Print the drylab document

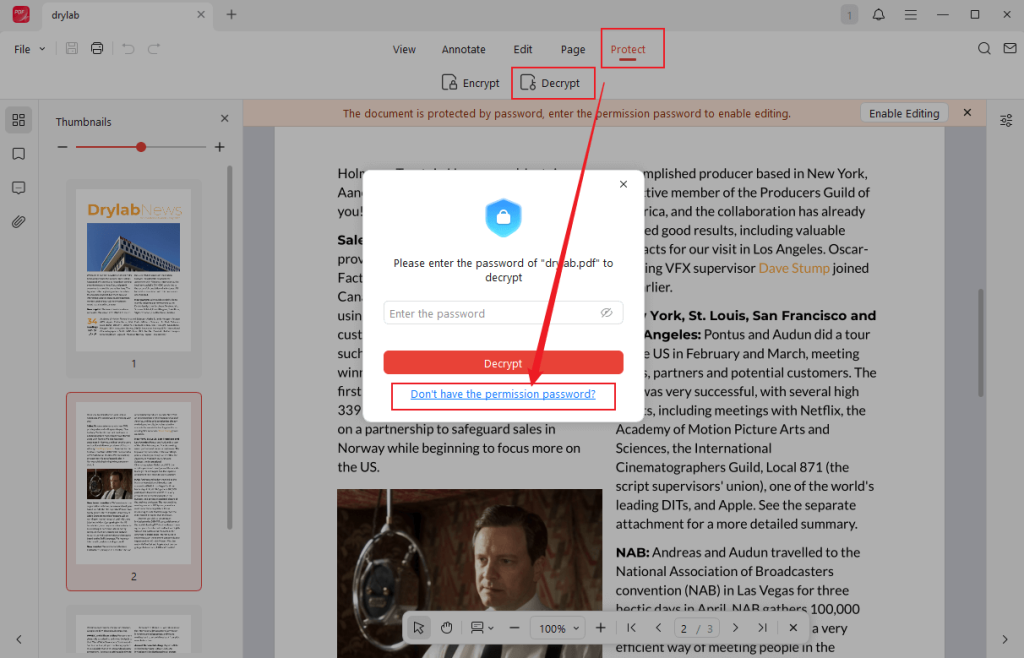click(x=97, y=47)
